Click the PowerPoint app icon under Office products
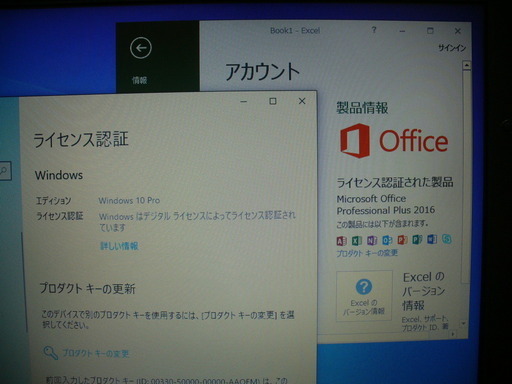This screenshot has width=512, height=384. pyautogui.click(x=402, y=240)
